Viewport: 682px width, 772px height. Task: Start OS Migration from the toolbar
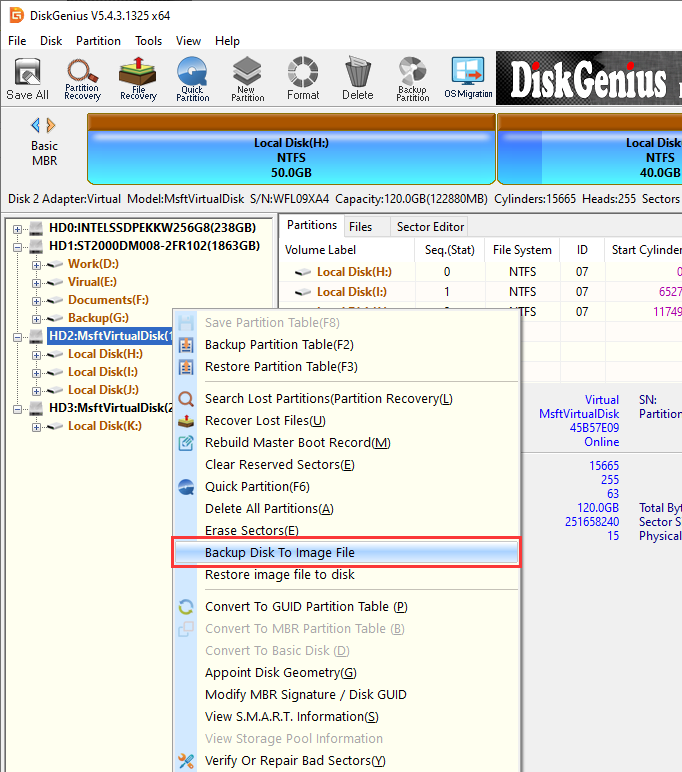468,78
